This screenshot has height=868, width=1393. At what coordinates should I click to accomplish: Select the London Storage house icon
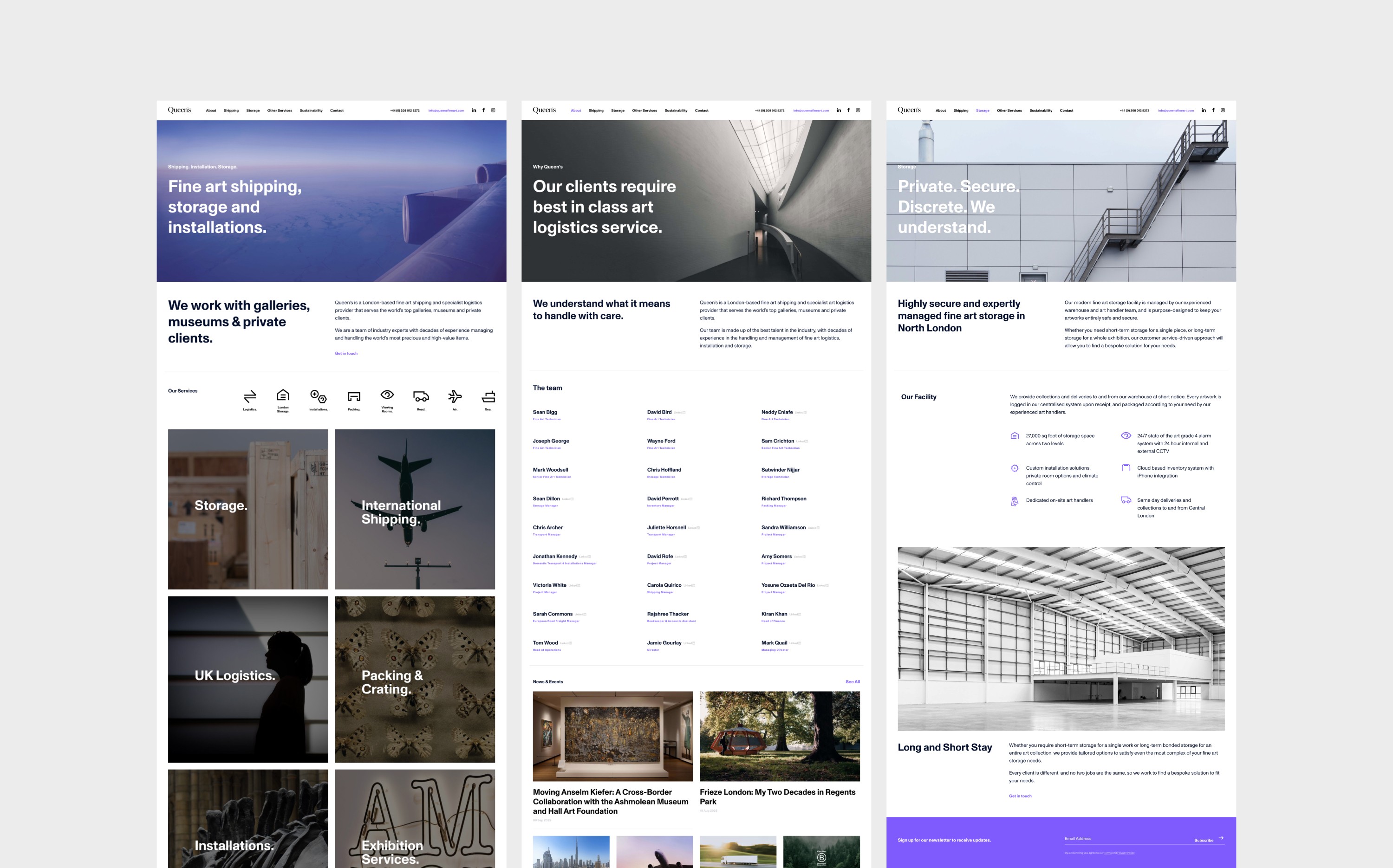coord(283,395)
